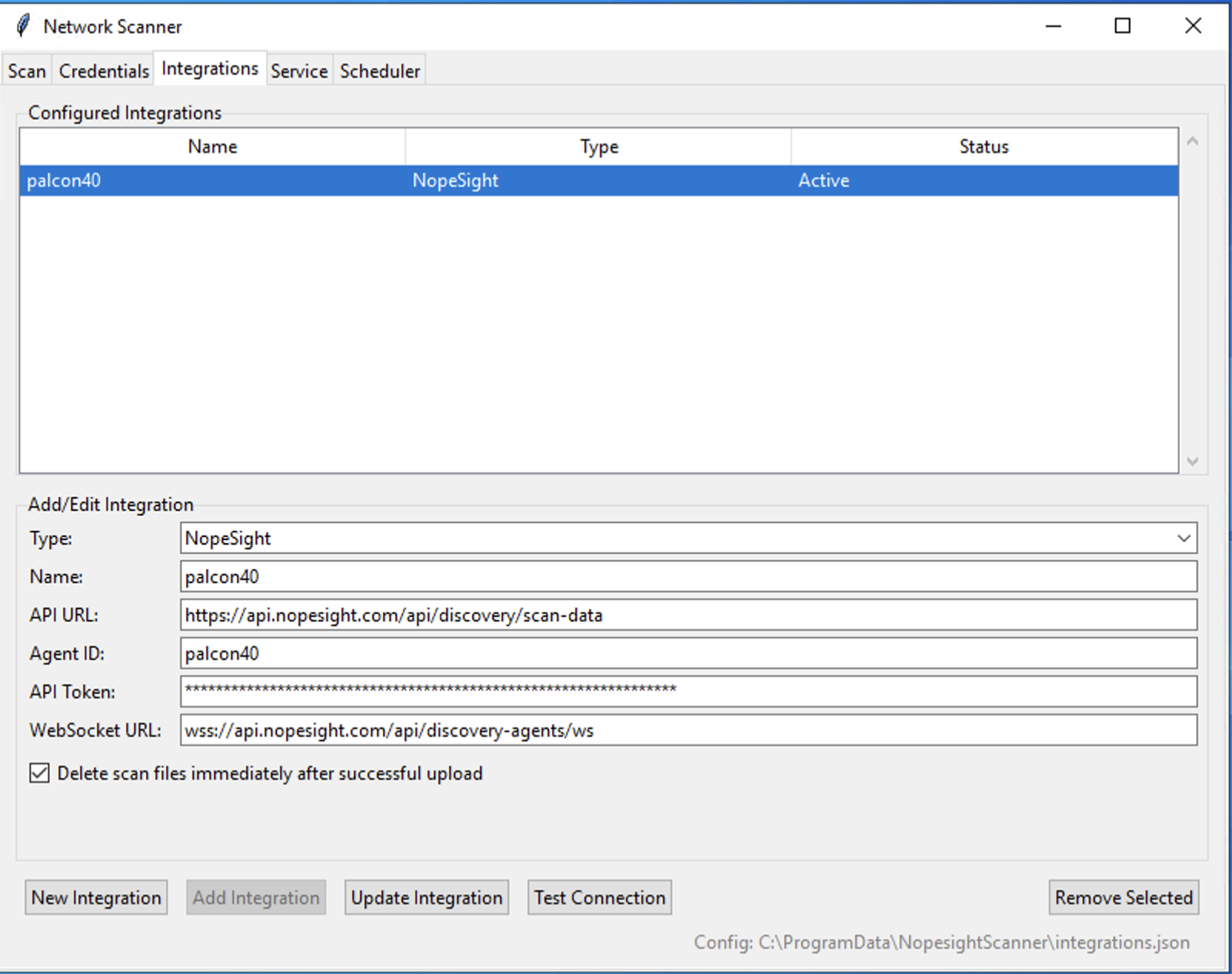Click inside the Name input field
The width and height of the screenshot is (1232, 974).
click(x=538, y=576)
